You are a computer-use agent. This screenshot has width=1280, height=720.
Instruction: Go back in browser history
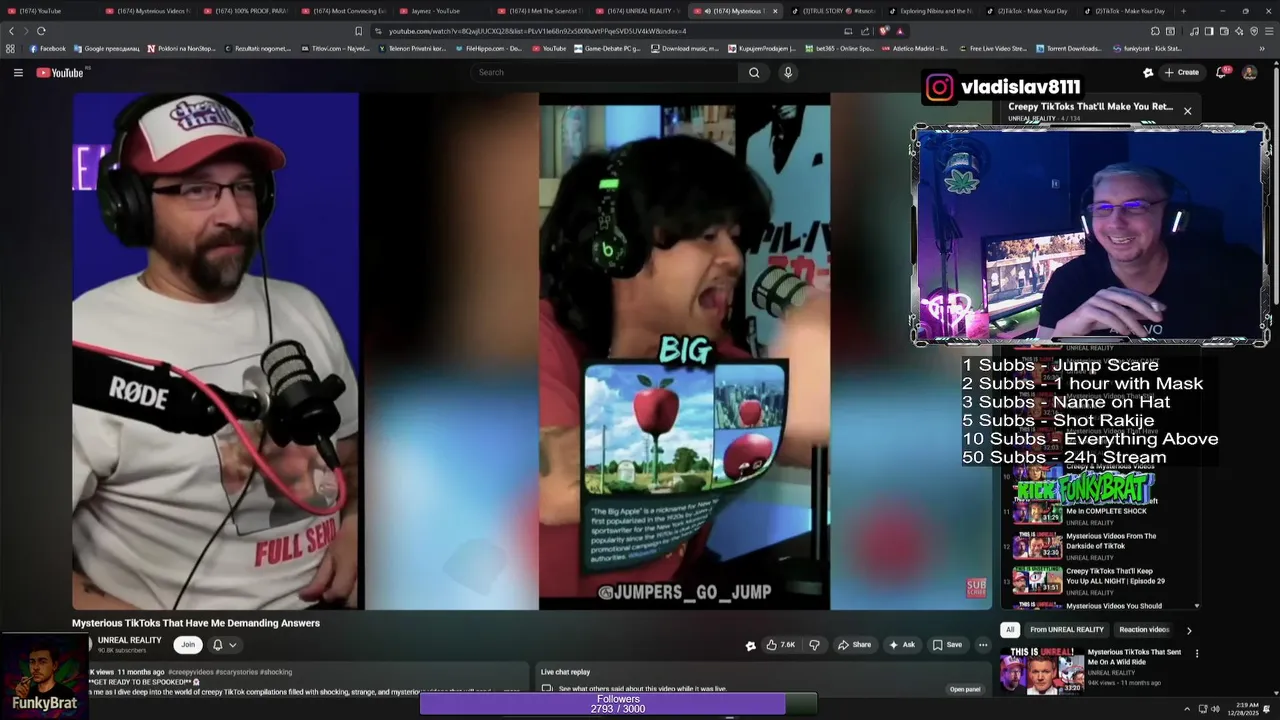(x=12, y=31)
